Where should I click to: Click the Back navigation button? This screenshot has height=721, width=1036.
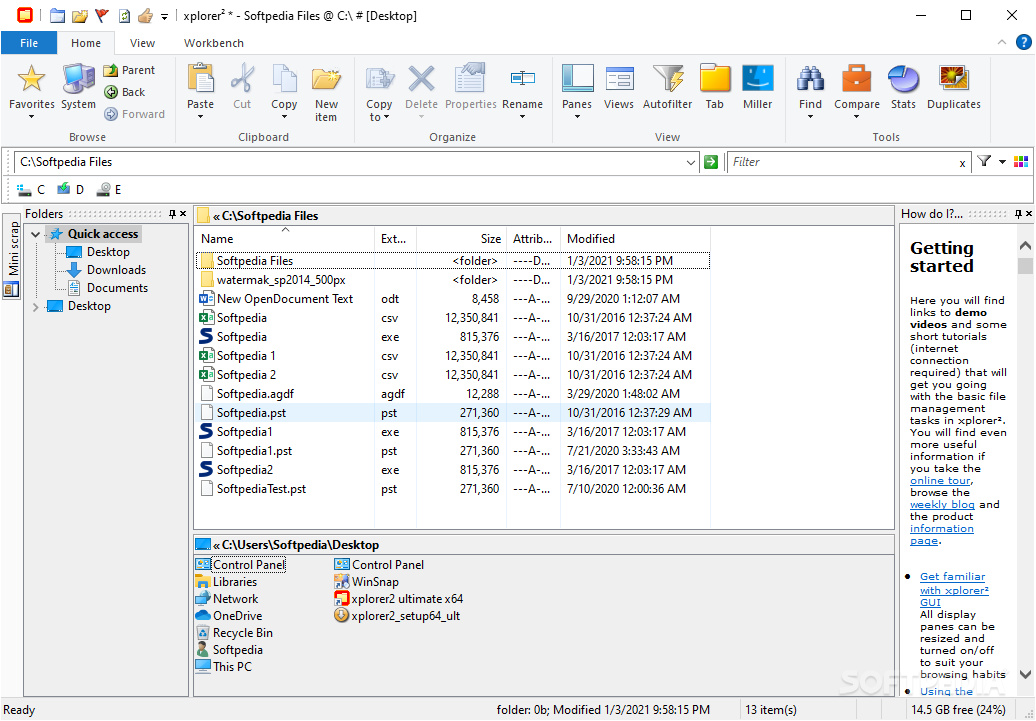pos(125,92)
